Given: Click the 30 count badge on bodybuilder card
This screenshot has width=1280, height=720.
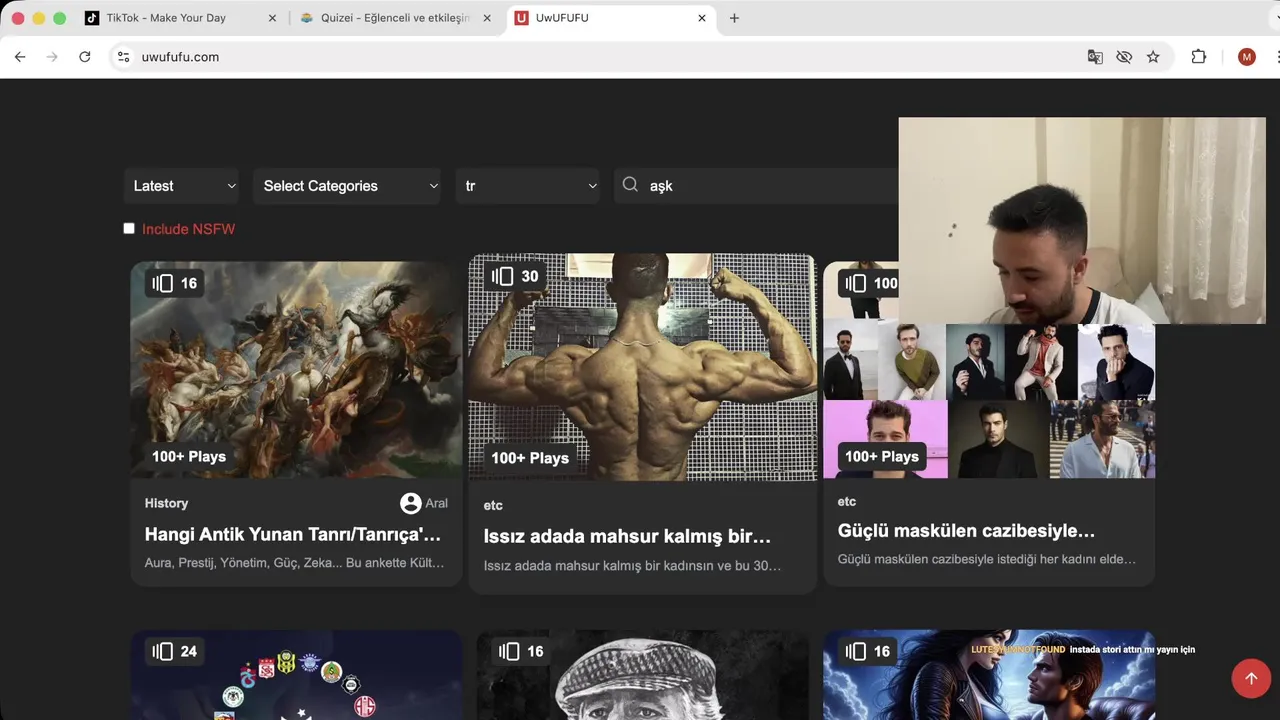Looking at the screenshot, I should (516, 276).
